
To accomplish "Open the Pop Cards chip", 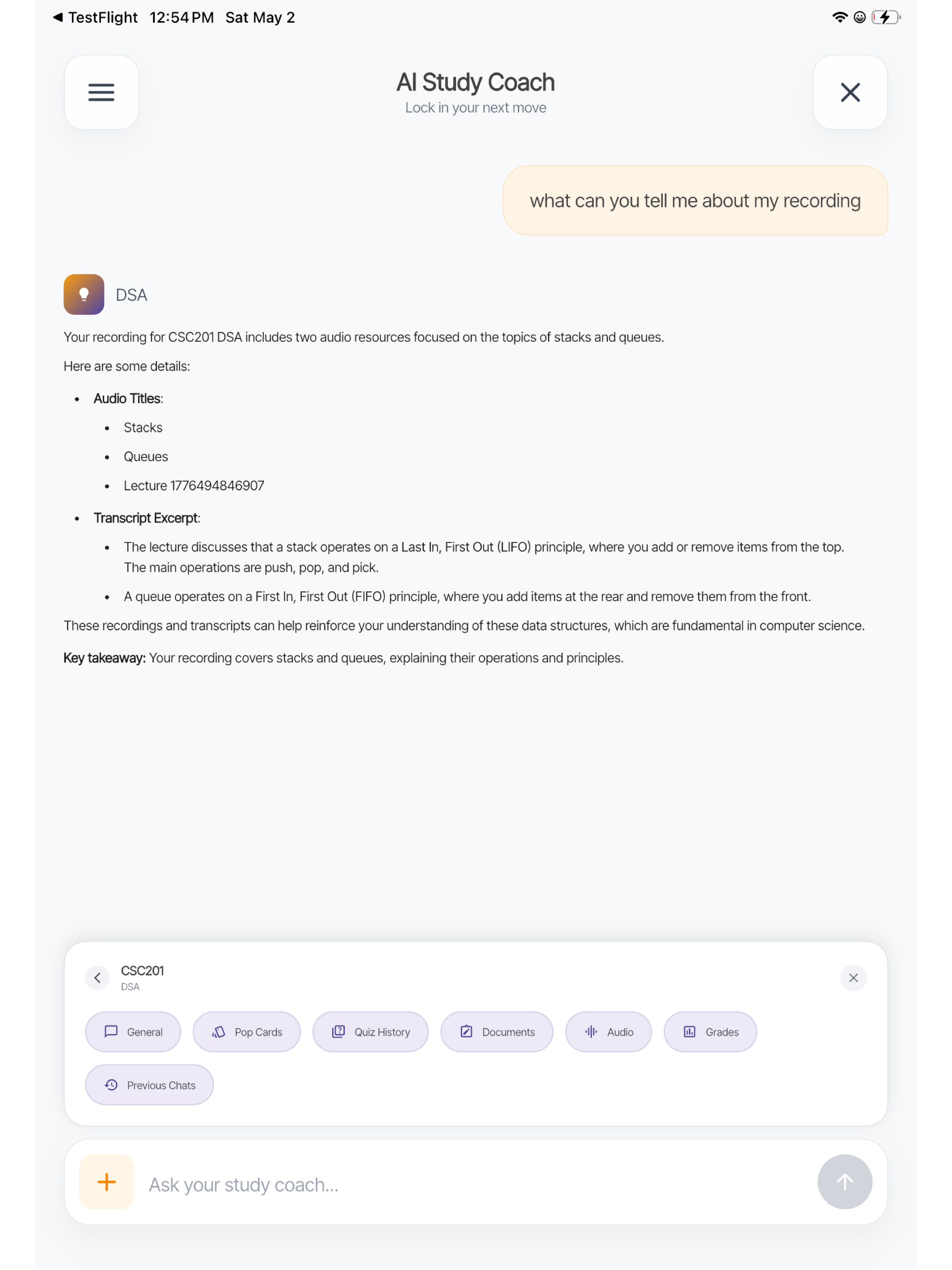I will 247,1032.
